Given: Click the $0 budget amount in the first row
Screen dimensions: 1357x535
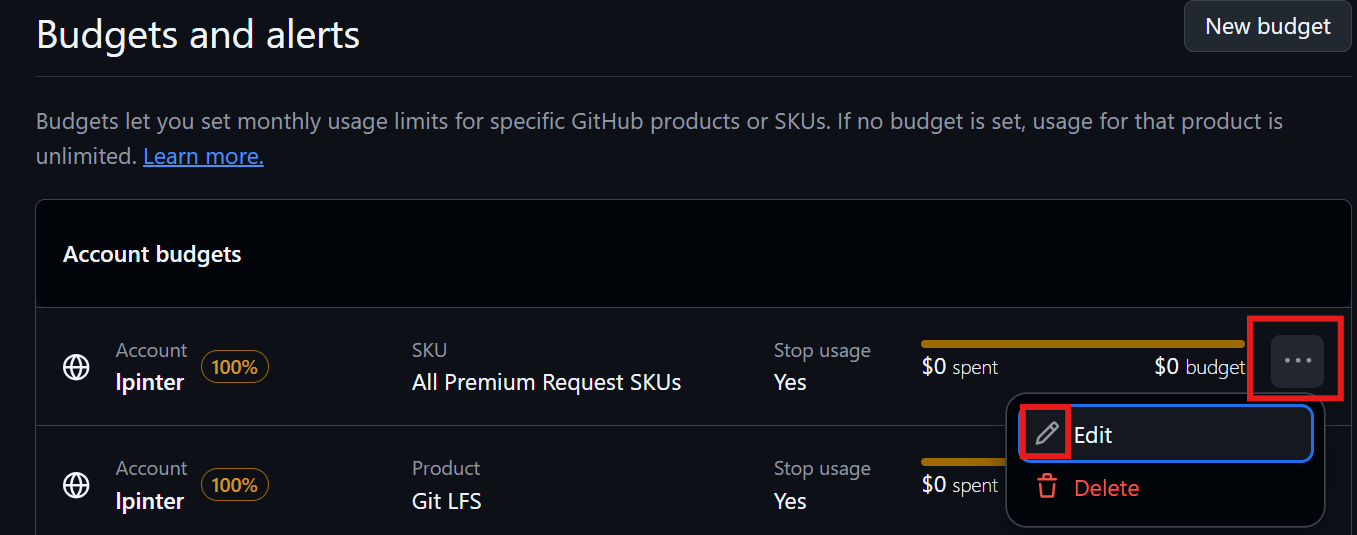Looking at the screenshot, I should coord(1199,367).
